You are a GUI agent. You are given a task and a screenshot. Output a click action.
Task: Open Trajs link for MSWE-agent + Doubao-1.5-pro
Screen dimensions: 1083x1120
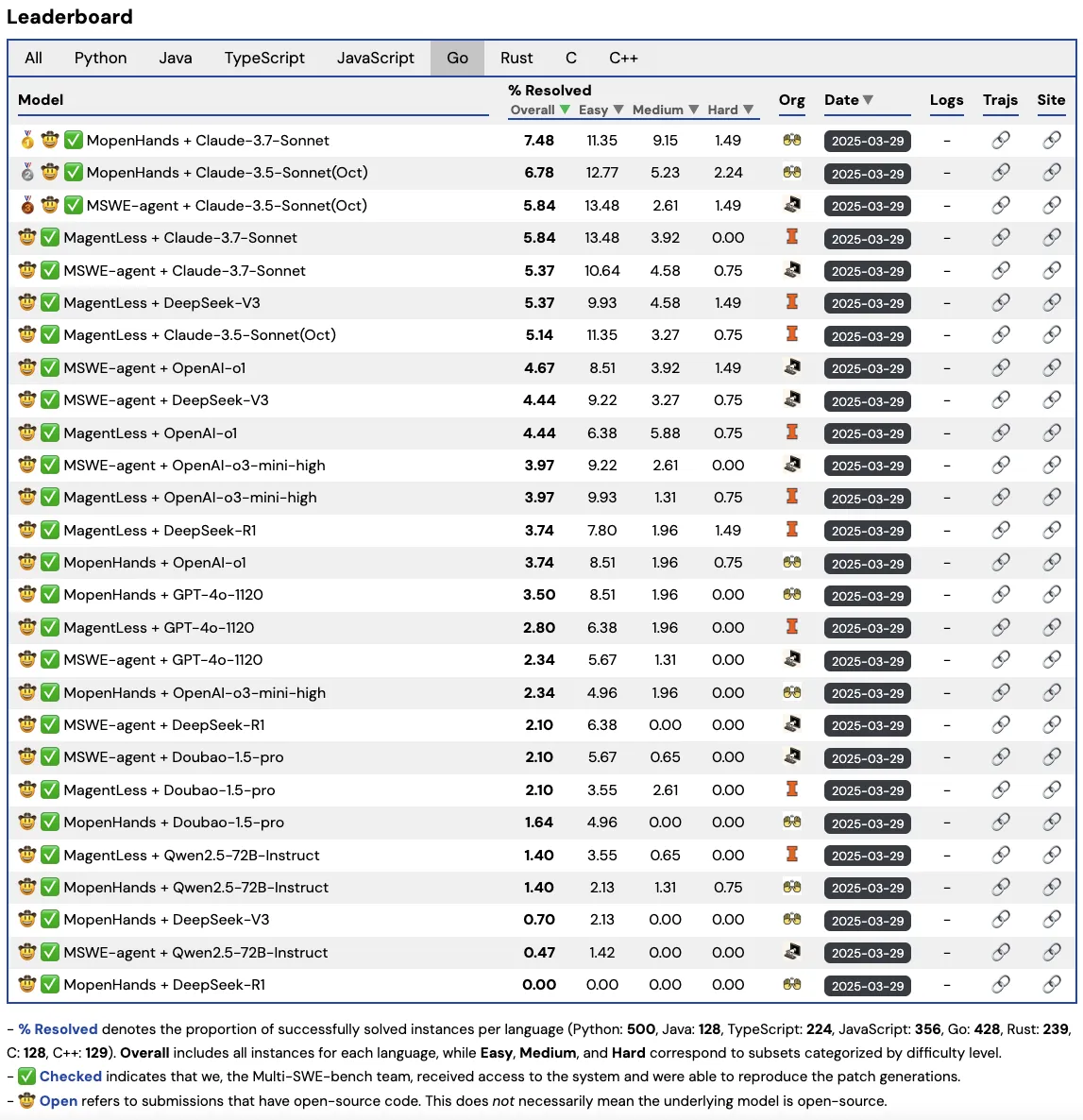(1000, 756)
